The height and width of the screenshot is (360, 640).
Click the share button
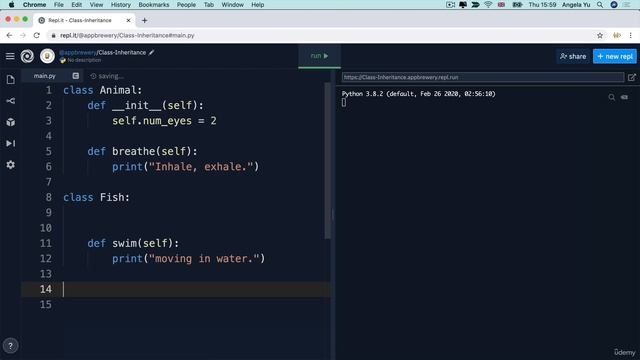[x=573, y=56]
